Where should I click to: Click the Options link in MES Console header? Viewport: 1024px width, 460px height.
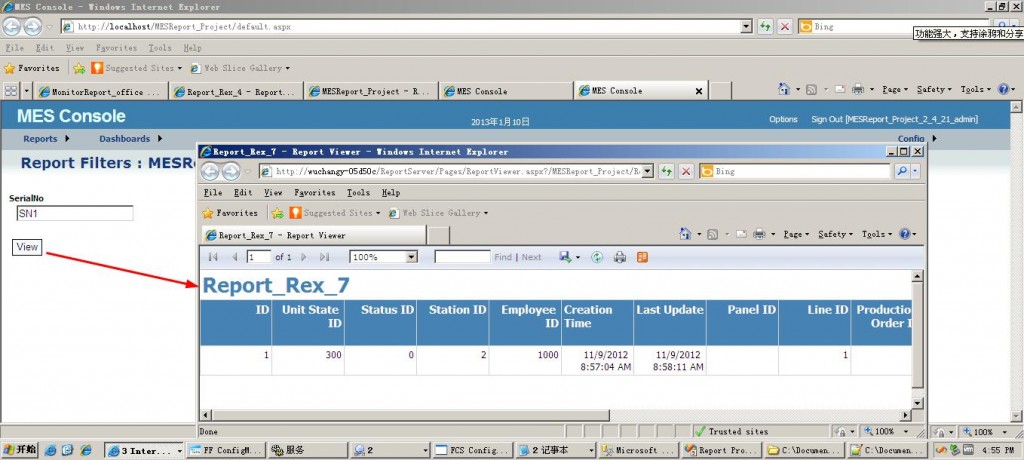[783, 120]
